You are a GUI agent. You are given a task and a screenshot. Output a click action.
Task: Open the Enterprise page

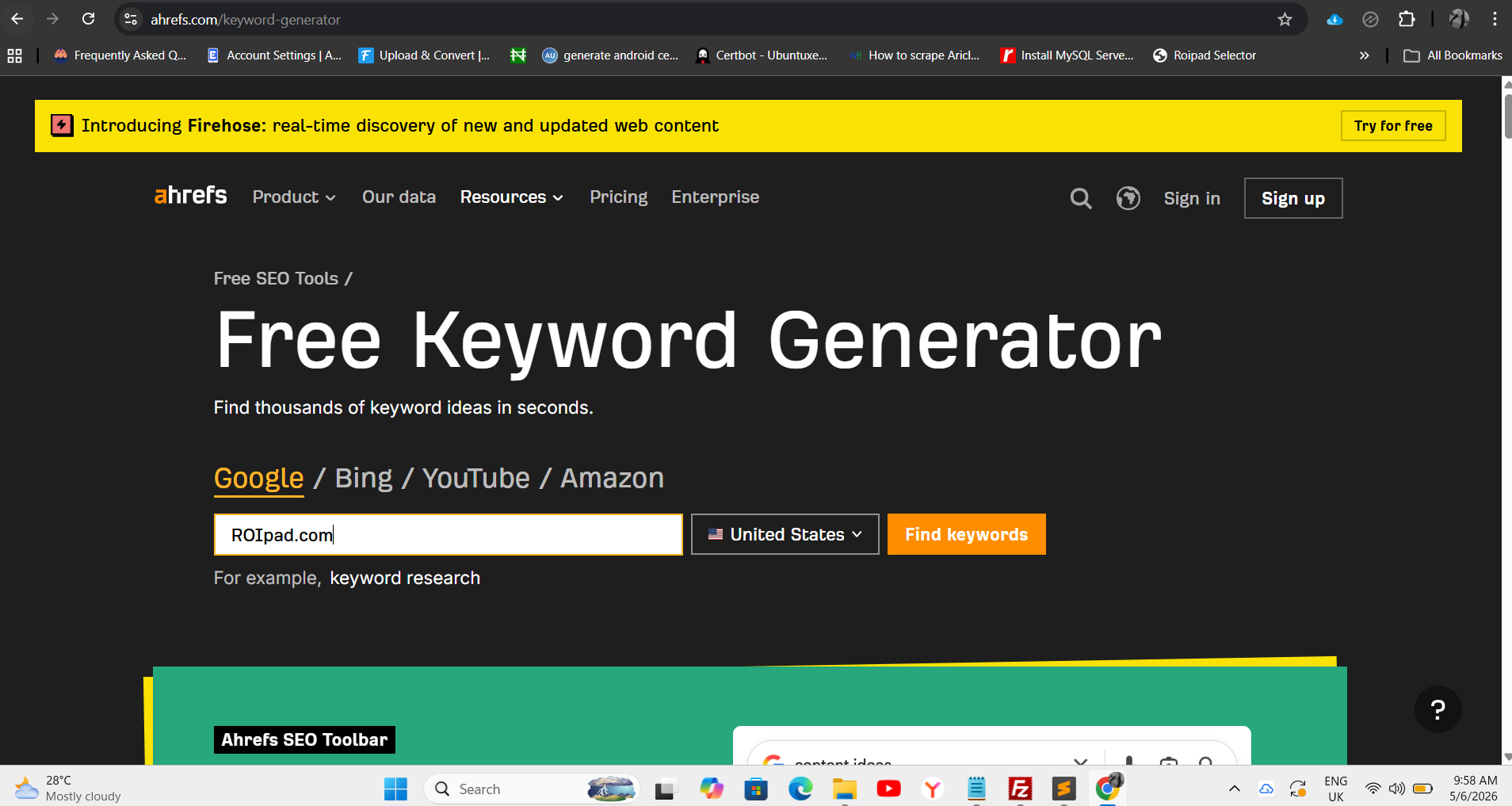(715, 197)
